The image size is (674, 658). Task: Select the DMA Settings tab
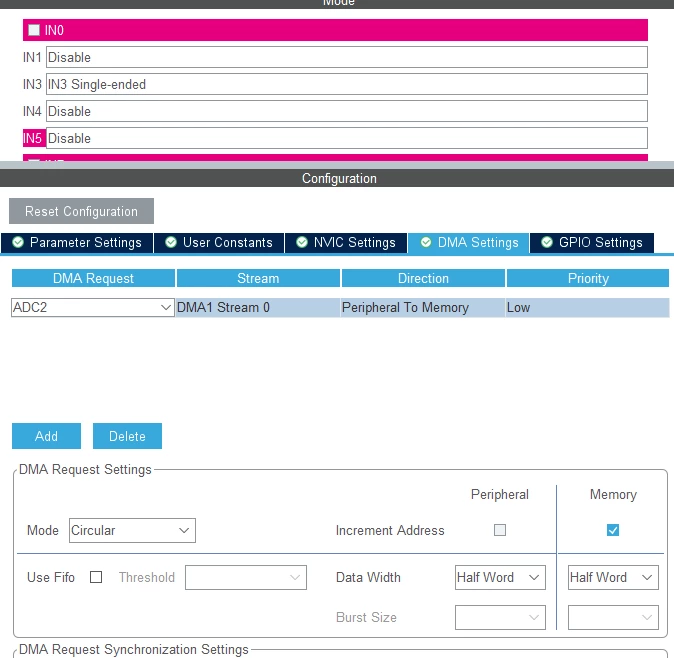469,243
